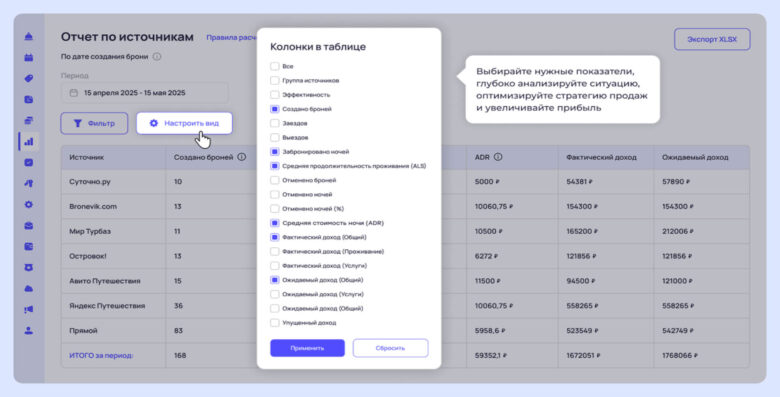Click info icon beside Создано броней header

242,157
